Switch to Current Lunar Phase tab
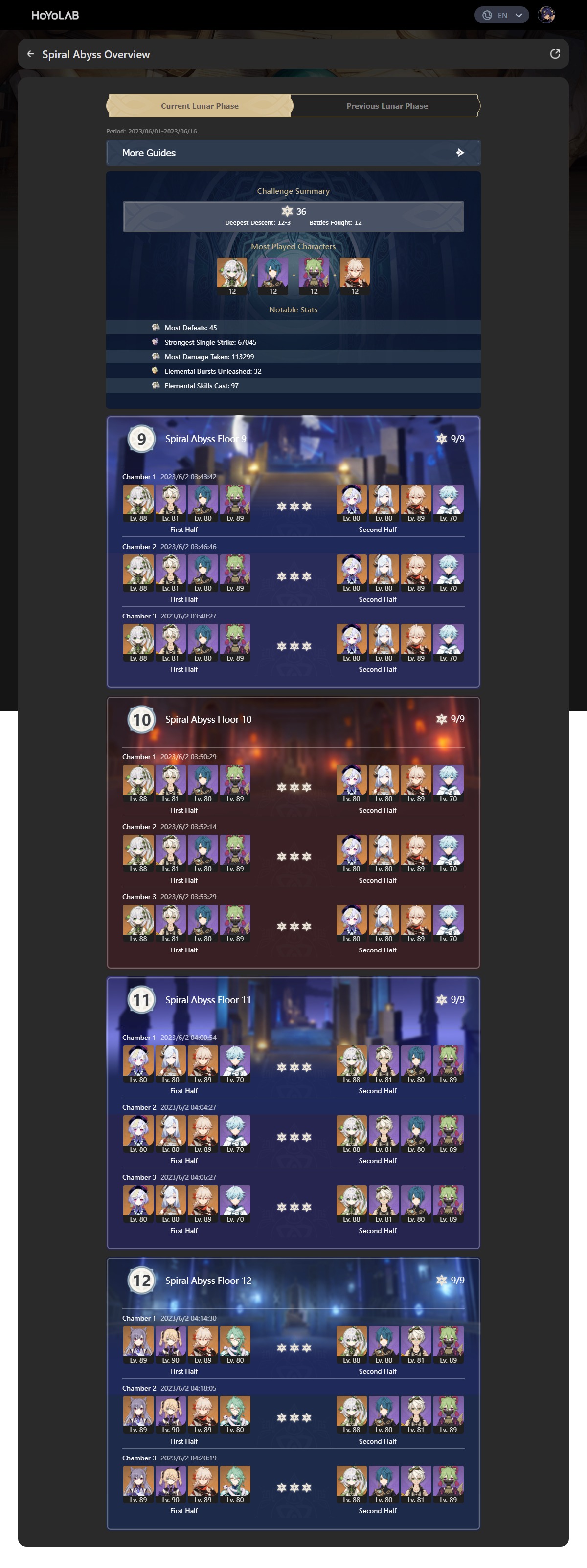Screen dimensions: 587x1568 pyautogui.click(x=200, y=106)
